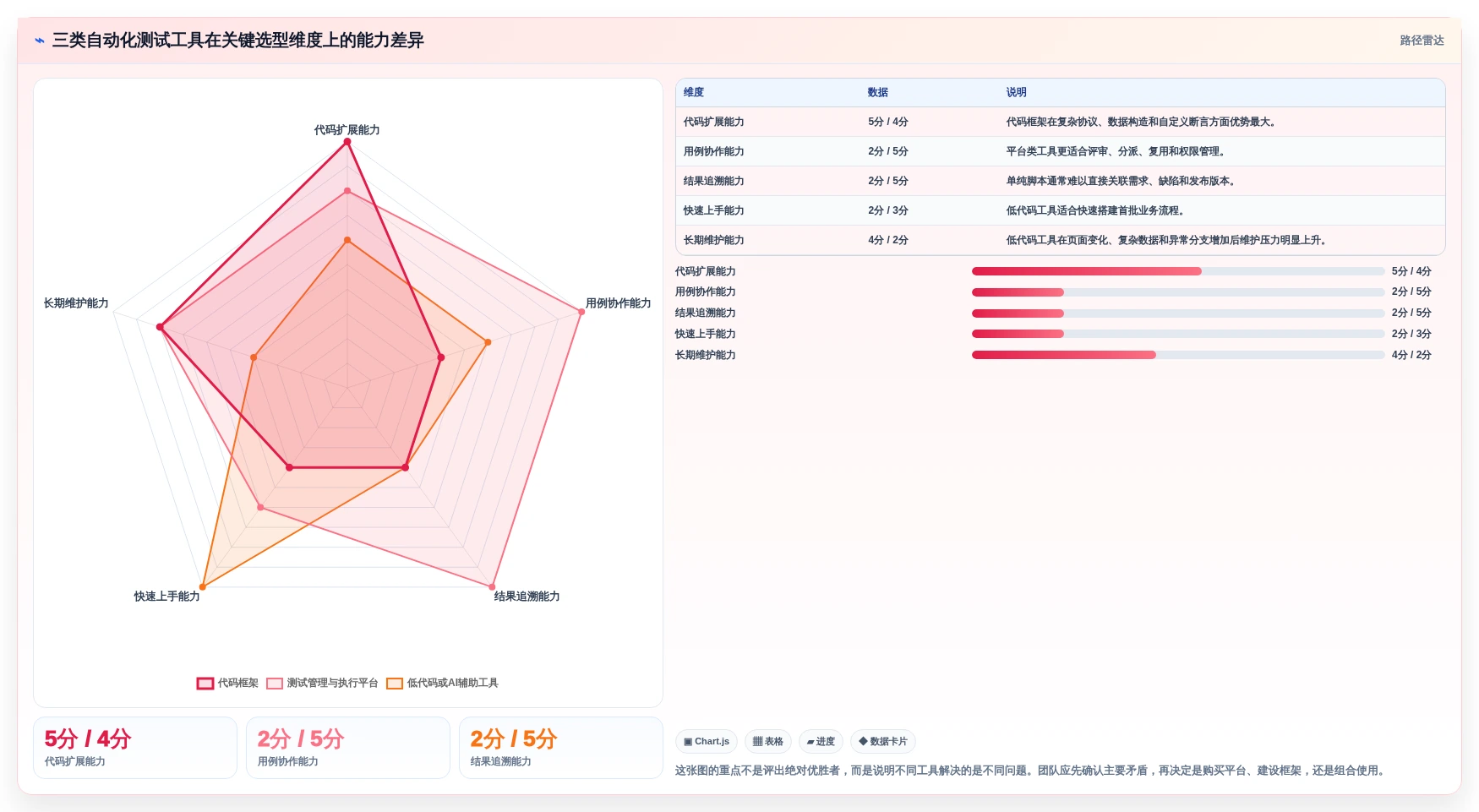Toggle the 代码框架 legend entry
The width and height of the screenshot is (1479, 812).
227,683
